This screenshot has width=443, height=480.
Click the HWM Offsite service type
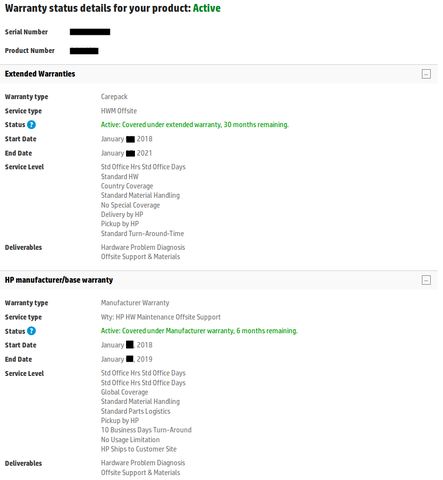tap(119, 111)
